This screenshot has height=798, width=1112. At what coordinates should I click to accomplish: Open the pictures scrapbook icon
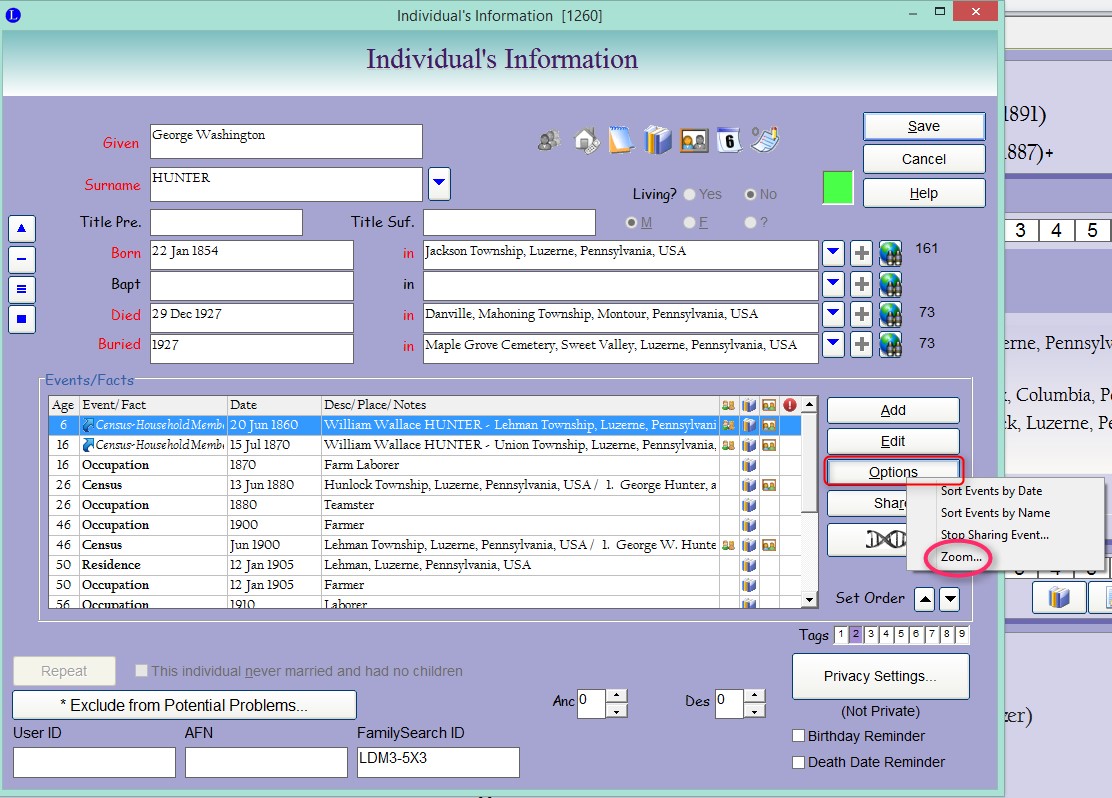pyautogui.click(x=694, y=140)
